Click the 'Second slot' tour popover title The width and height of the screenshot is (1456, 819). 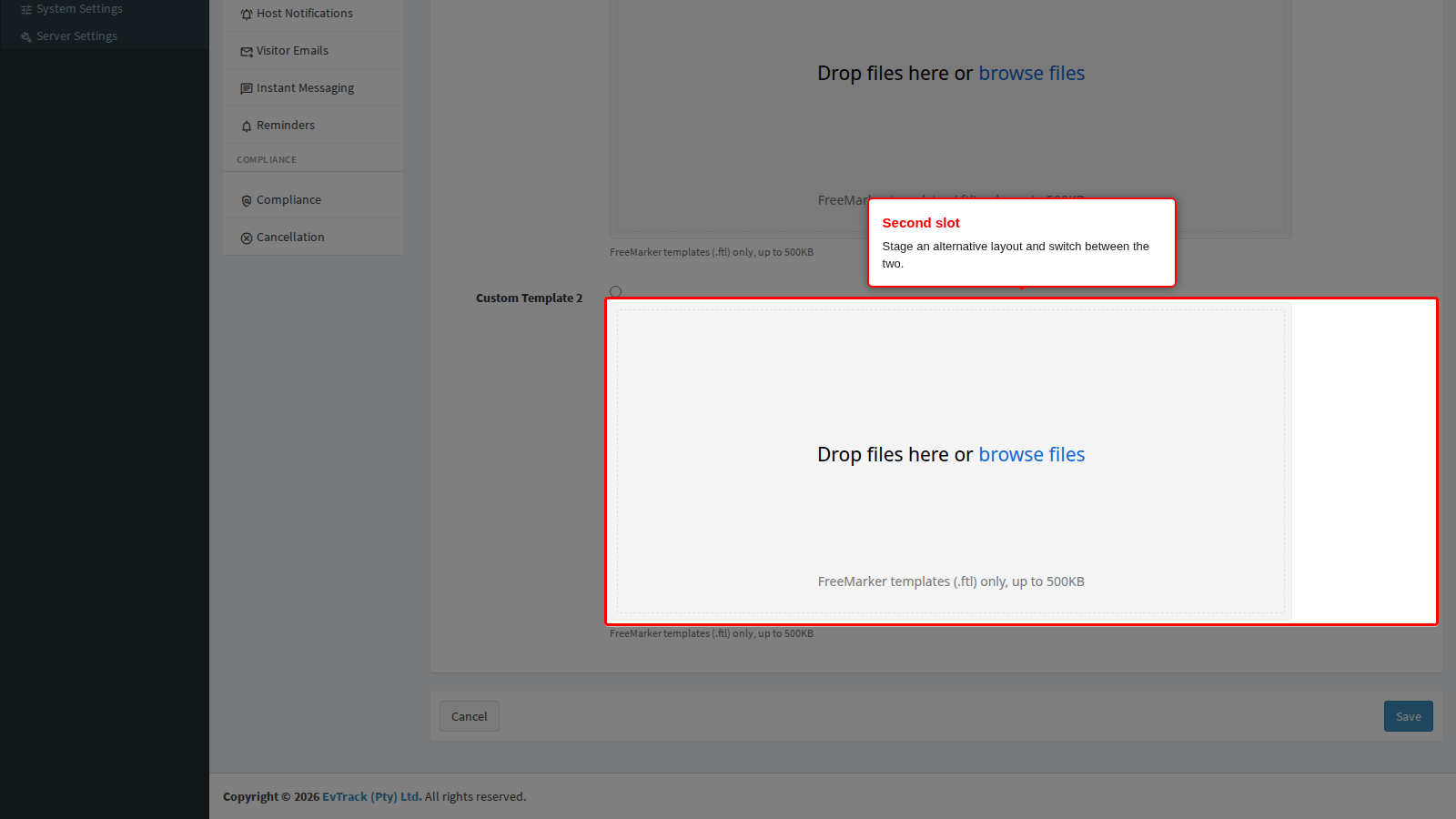click(x=921, y=223)
